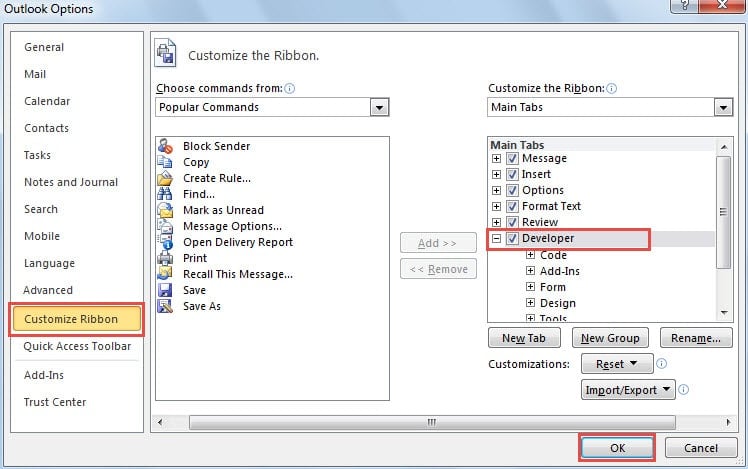Click info icon next to Import/Export button
The image size is (748, 469).
click(683, 389)
